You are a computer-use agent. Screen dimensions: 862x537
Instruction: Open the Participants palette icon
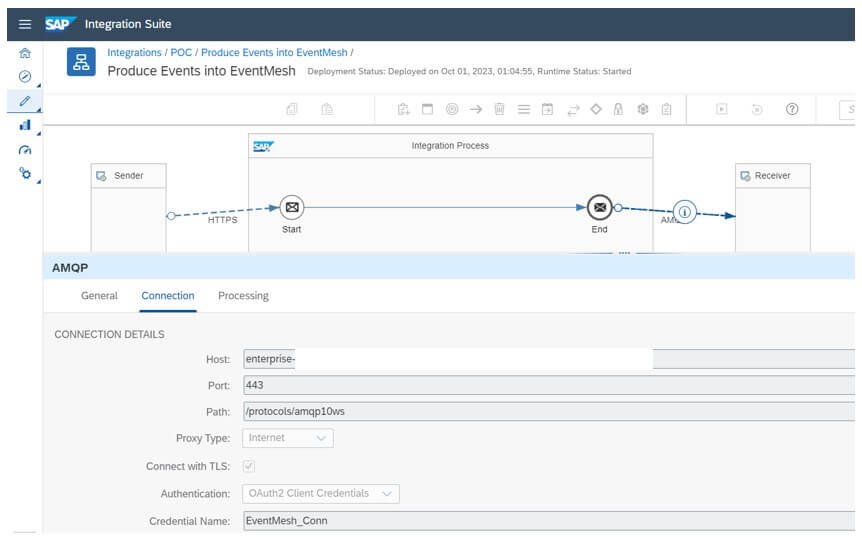coord(404,109)
